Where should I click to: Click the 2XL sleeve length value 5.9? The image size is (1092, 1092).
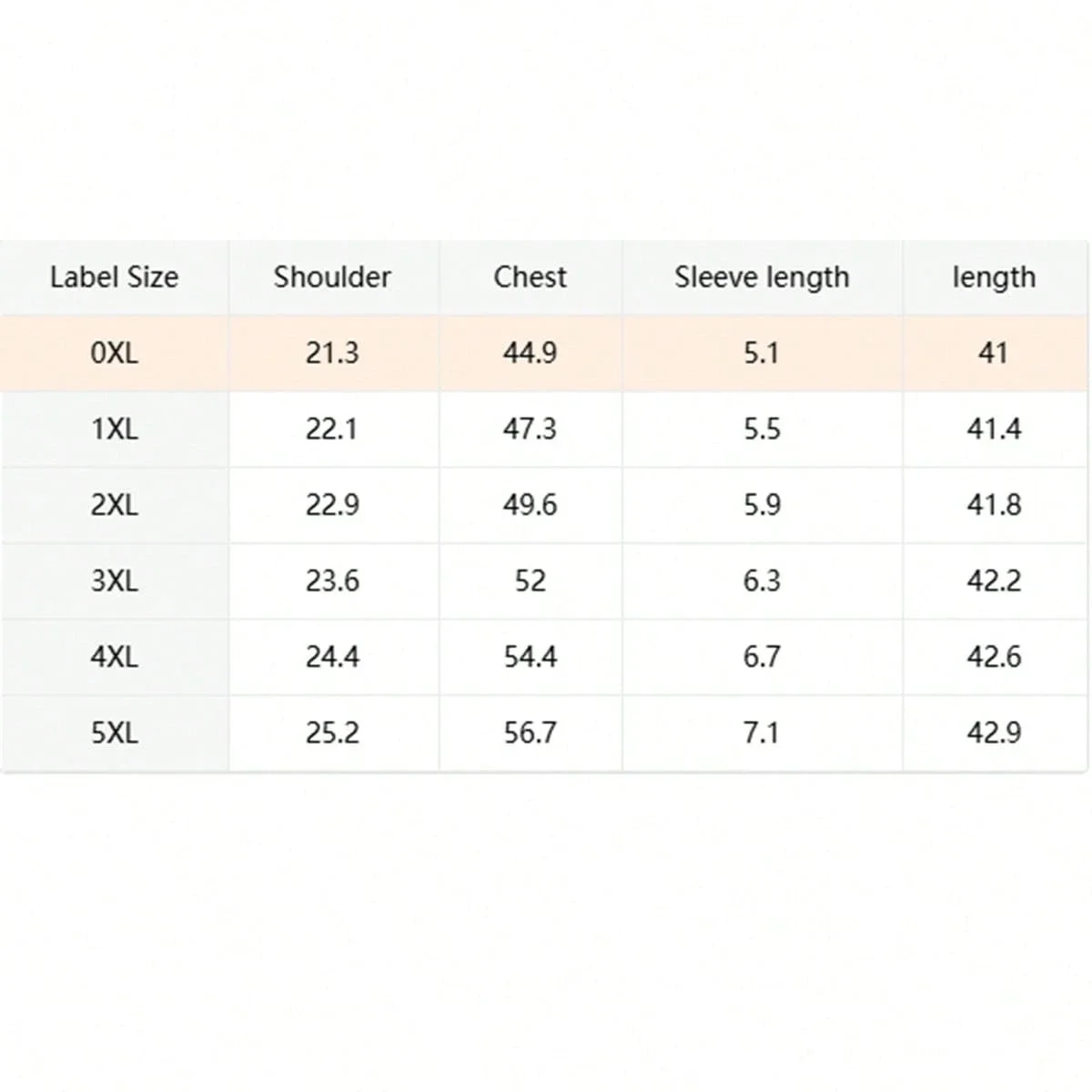point(762,504)
